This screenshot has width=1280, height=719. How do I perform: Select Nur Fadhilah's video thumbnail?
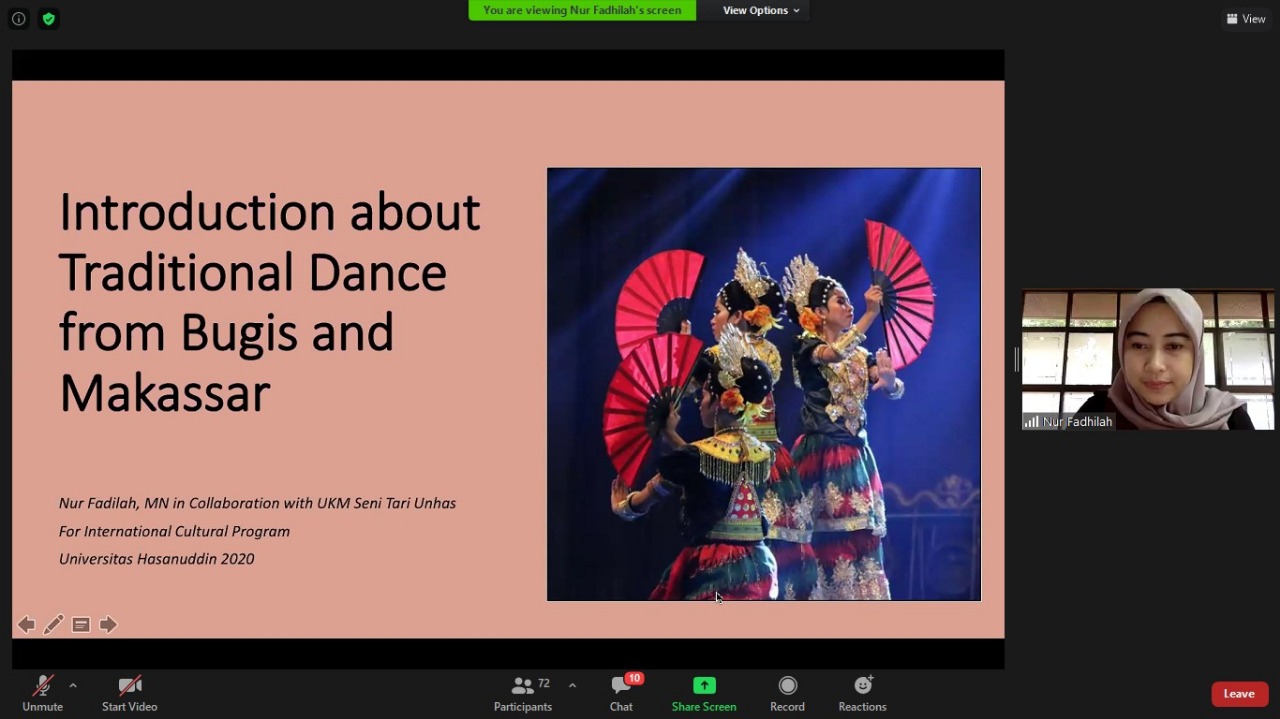point(1147,360)
